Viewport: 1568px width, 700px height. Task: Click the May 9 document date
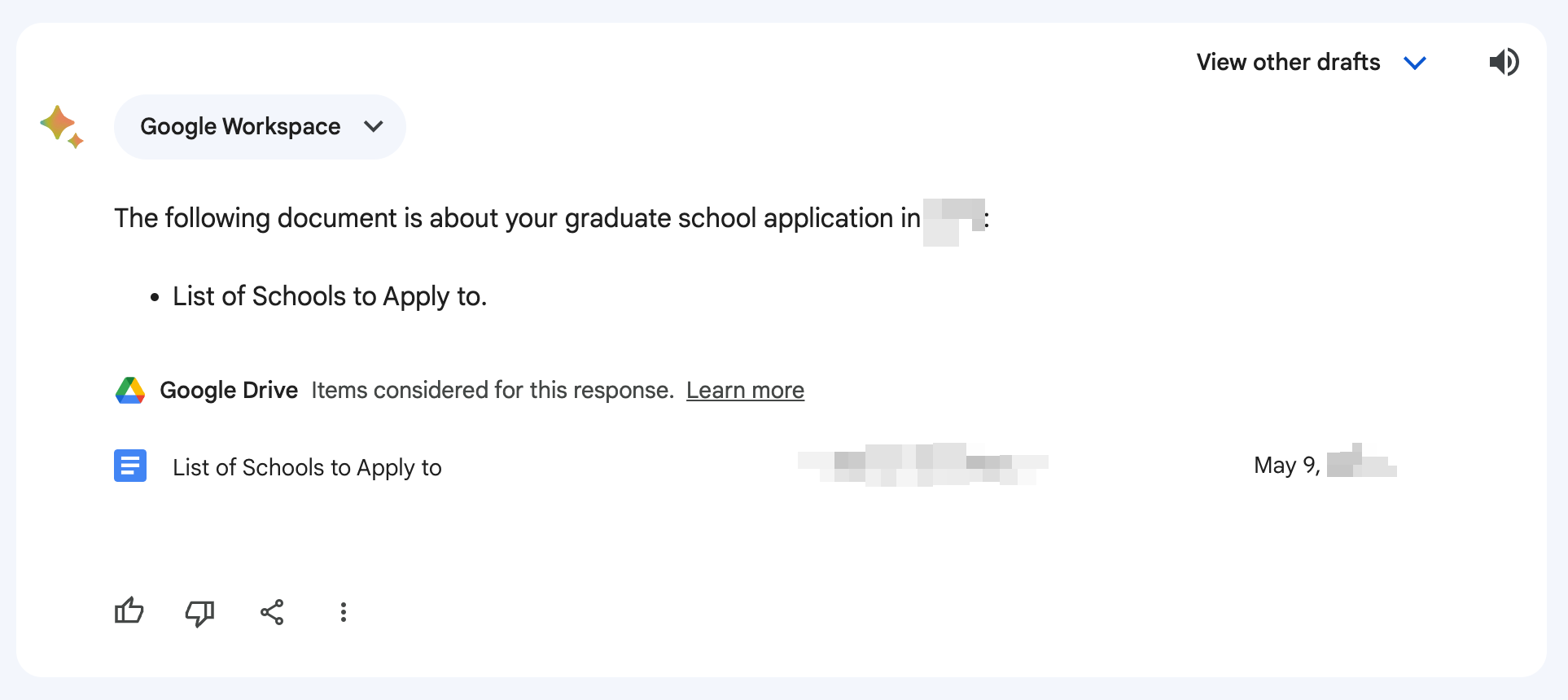point(1286,466)
